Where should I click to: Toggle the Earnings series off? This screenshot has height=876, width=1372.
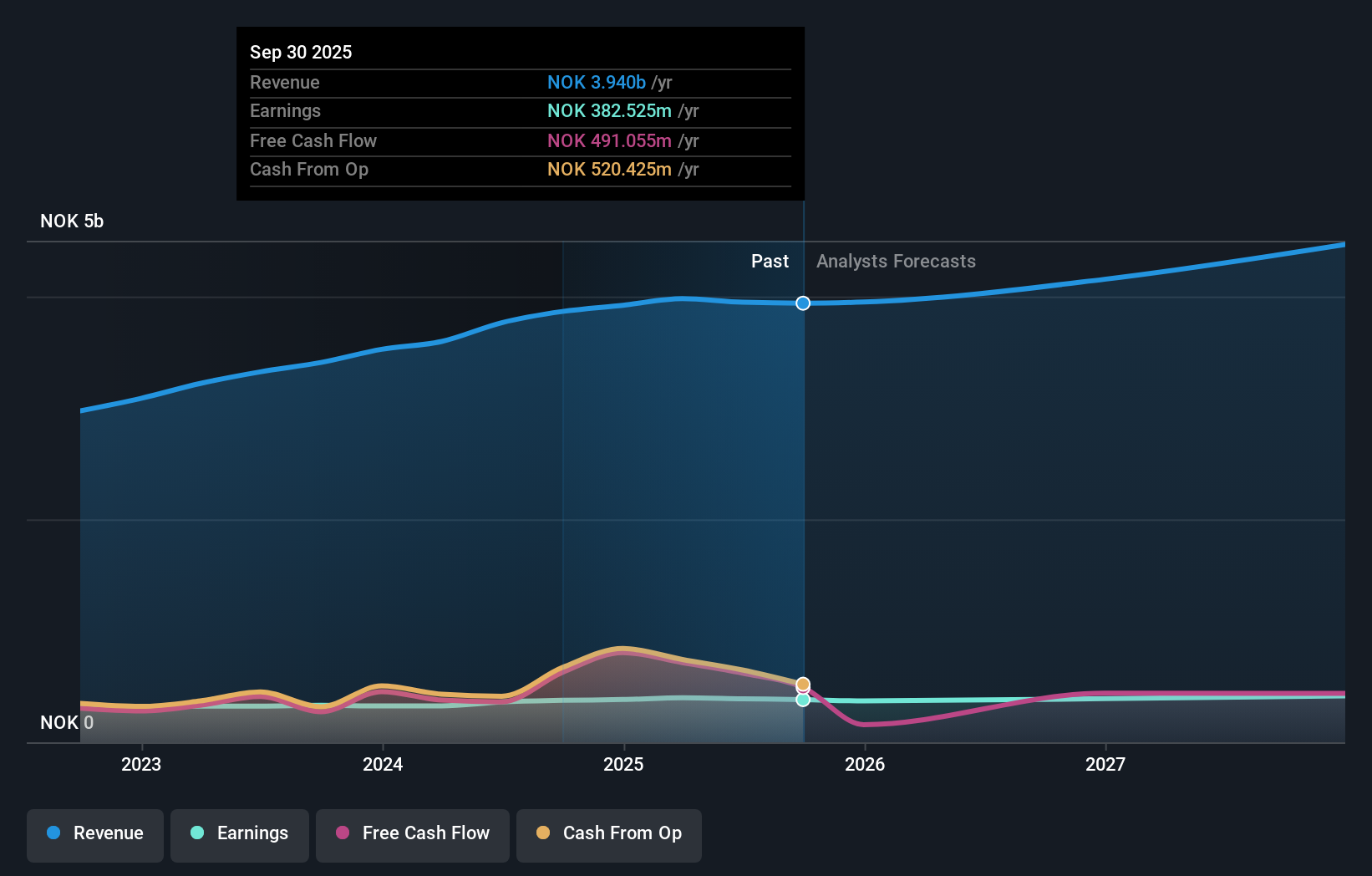point(239,834)
